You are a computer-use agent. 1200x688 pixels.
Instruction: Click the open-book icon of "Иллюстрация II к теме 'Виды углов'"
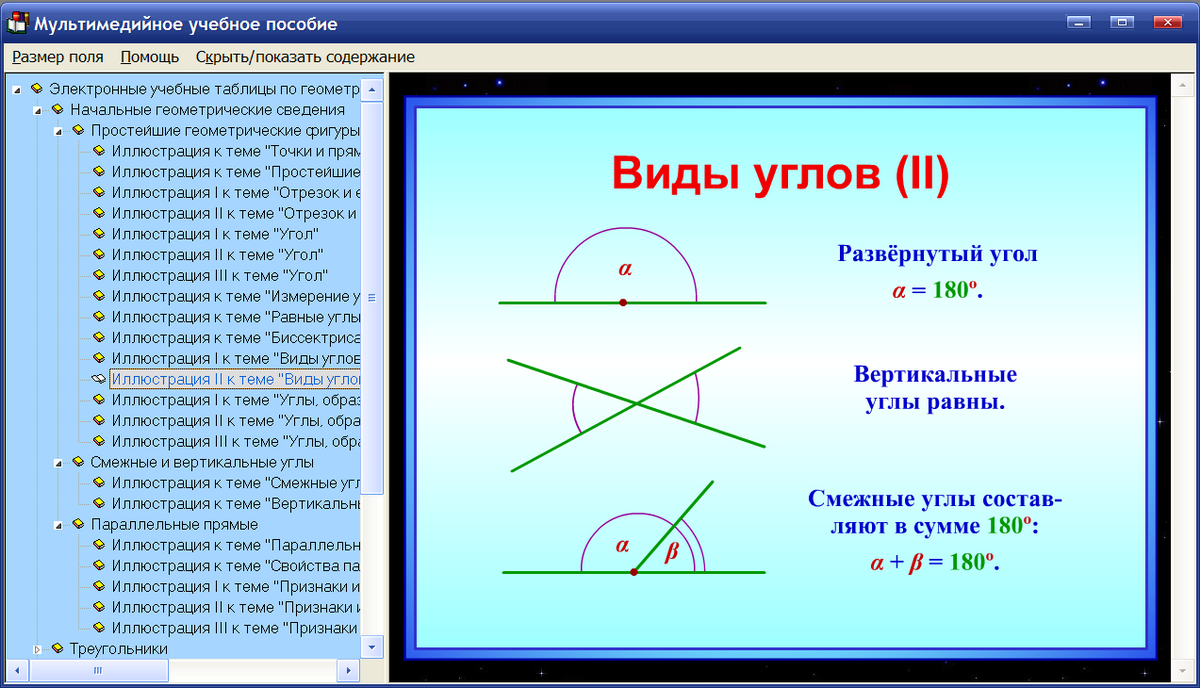pyautogui.click(x=99, y=379)
